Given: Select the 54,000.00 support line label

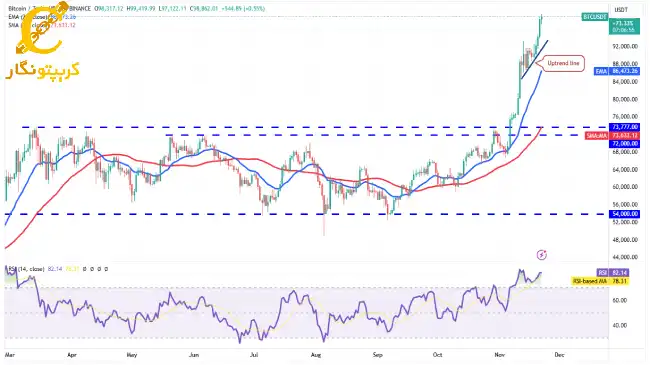Looking at the screenshot, I should coord(624,214).
